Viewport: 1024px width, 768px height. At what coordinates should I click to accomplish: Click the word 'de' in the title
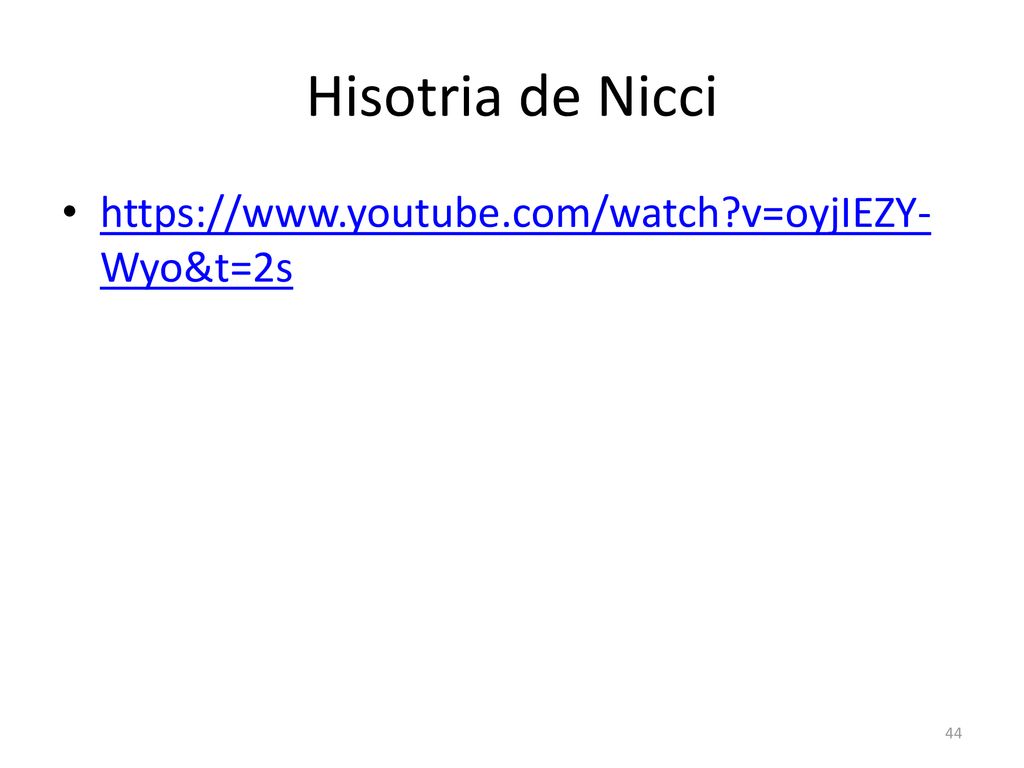[550, 97]
